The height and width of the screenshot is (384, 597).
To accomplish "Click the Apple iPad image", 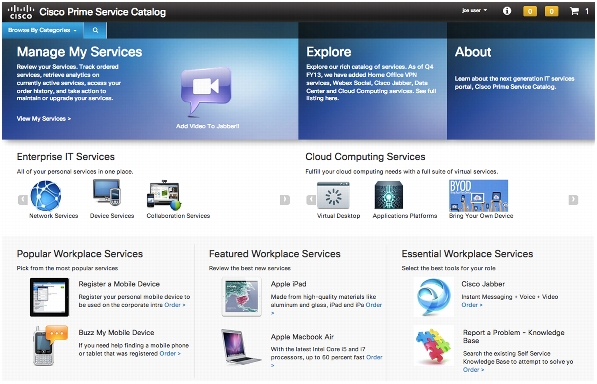I will click(x=242, y=297).
